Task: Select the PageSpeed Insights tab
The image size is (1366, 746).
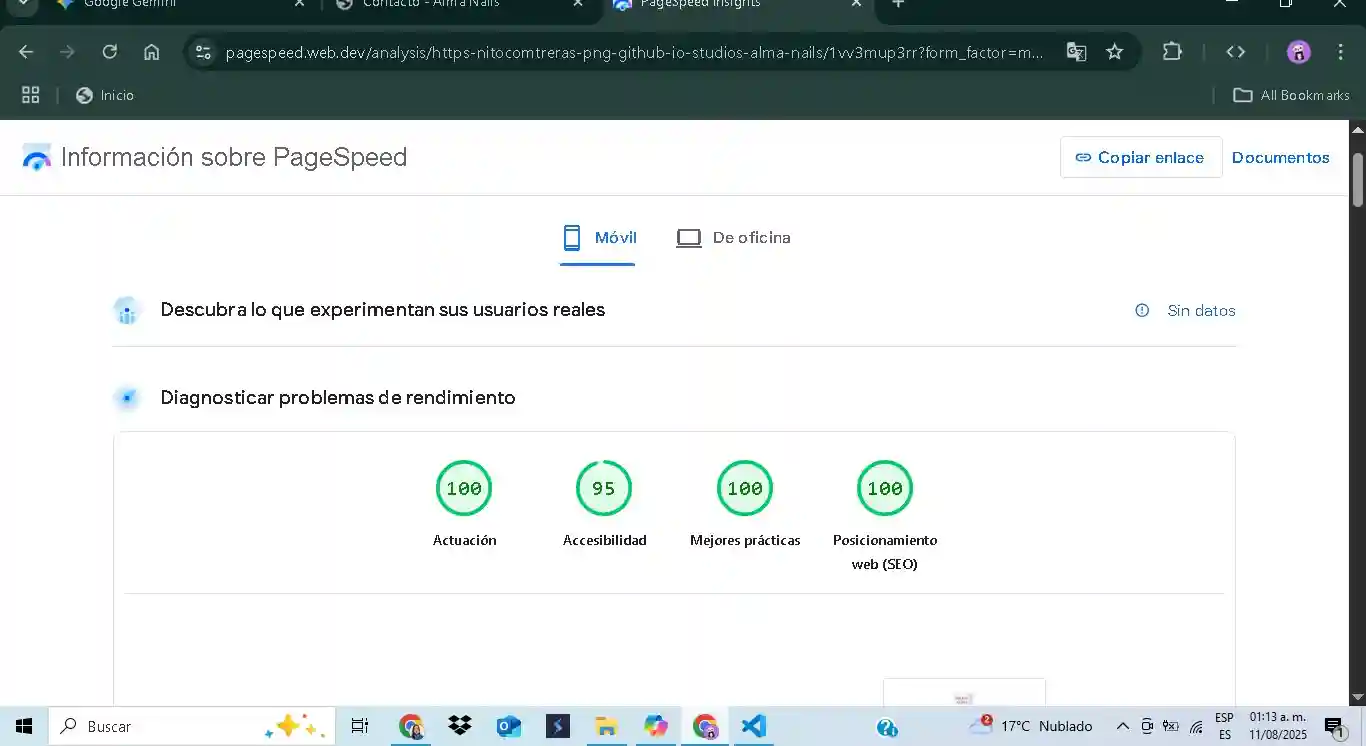Action: tap(738, 5)
